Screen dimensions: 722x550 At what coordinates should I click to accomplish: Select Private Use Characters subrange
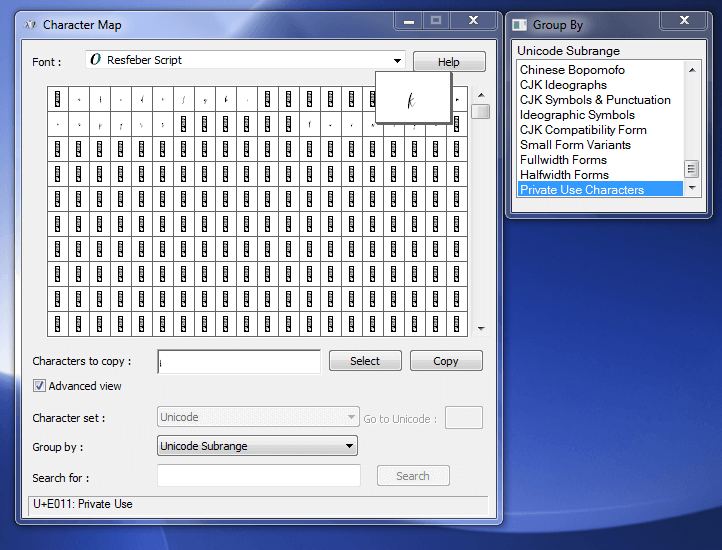[x=600, y=189]
